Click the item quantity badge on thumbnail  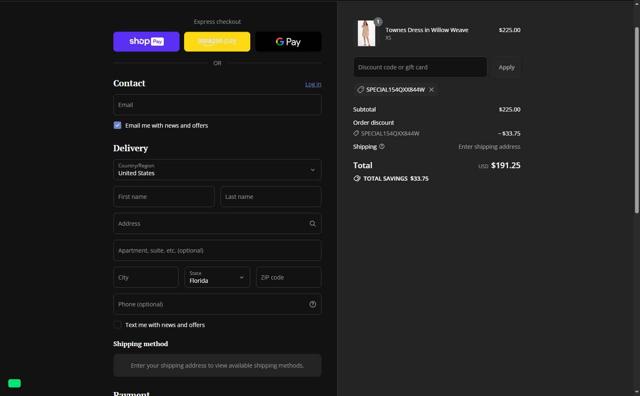tap(378, 21)
